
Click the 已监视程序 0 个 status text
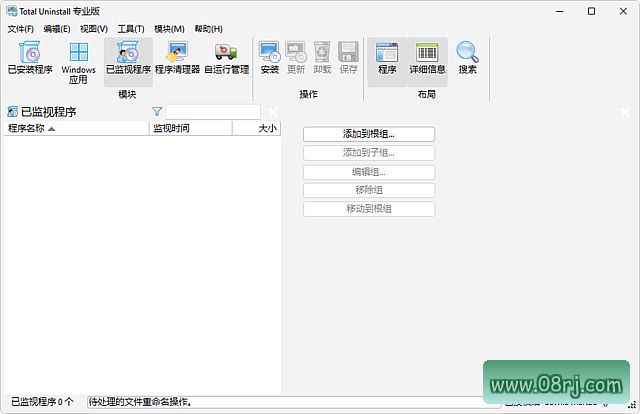point(42,402)
